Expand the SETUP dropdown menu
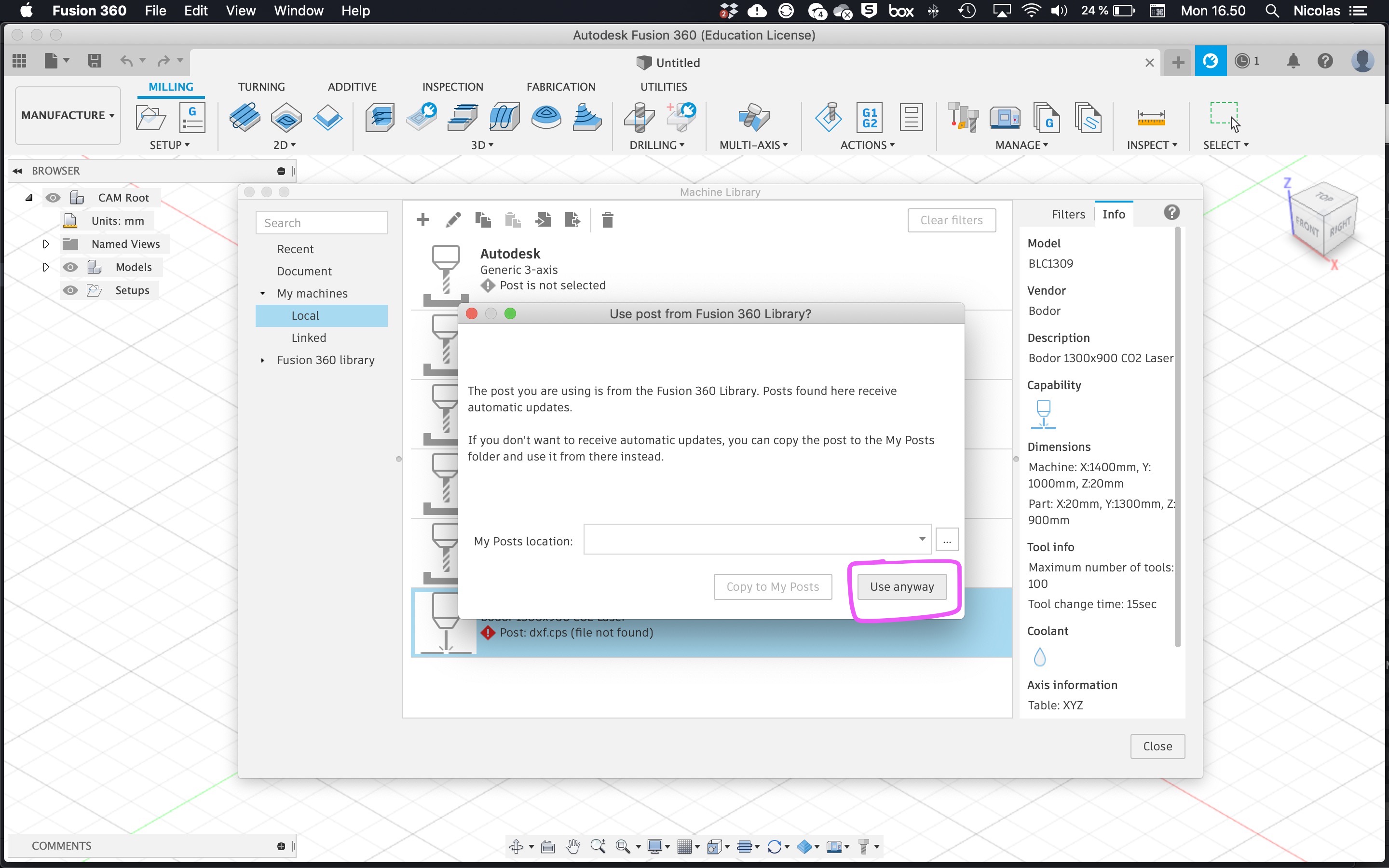The width and height of the screenshot is (1389, 868). point(170,145)
